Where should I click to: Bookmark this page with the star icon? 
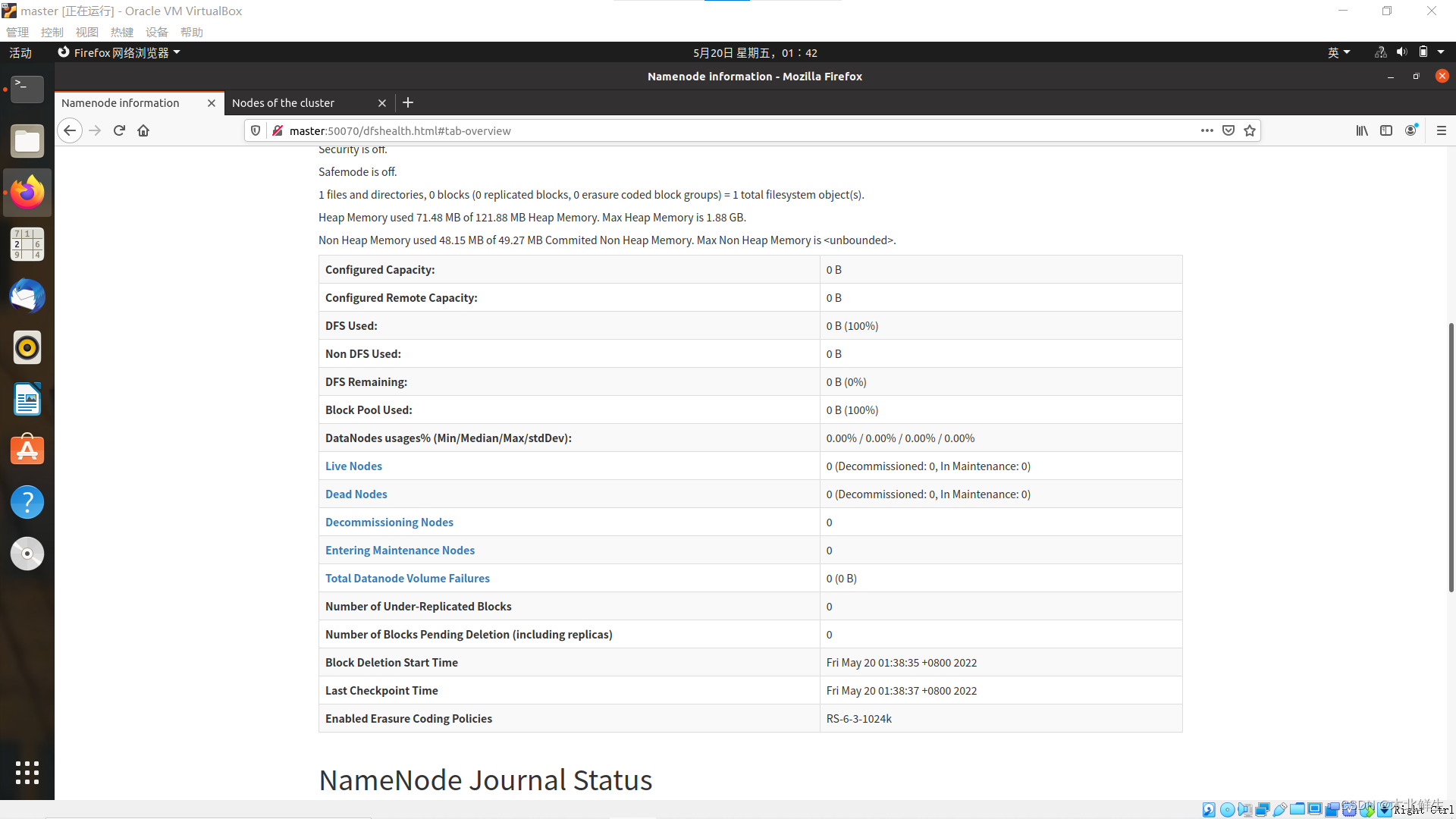coord(1250,130)
